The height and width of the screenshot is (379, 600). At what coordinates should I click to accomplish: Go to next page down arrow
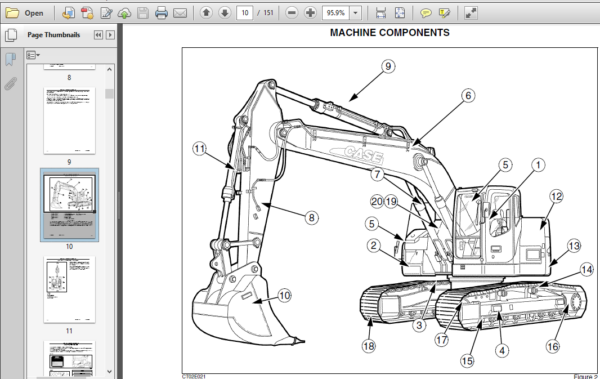tap(225, 13)
